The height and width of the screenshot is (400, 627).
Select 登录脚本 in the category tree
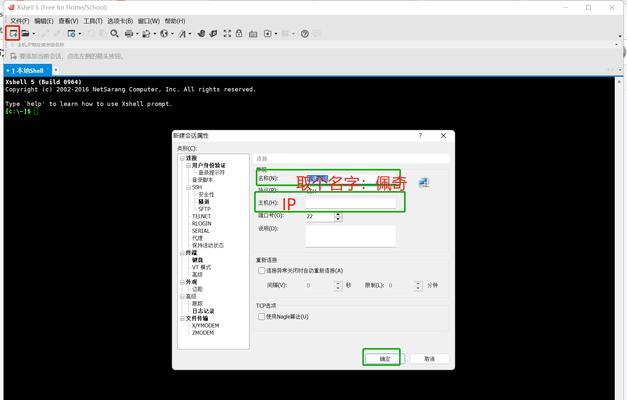tap(203, 180)
